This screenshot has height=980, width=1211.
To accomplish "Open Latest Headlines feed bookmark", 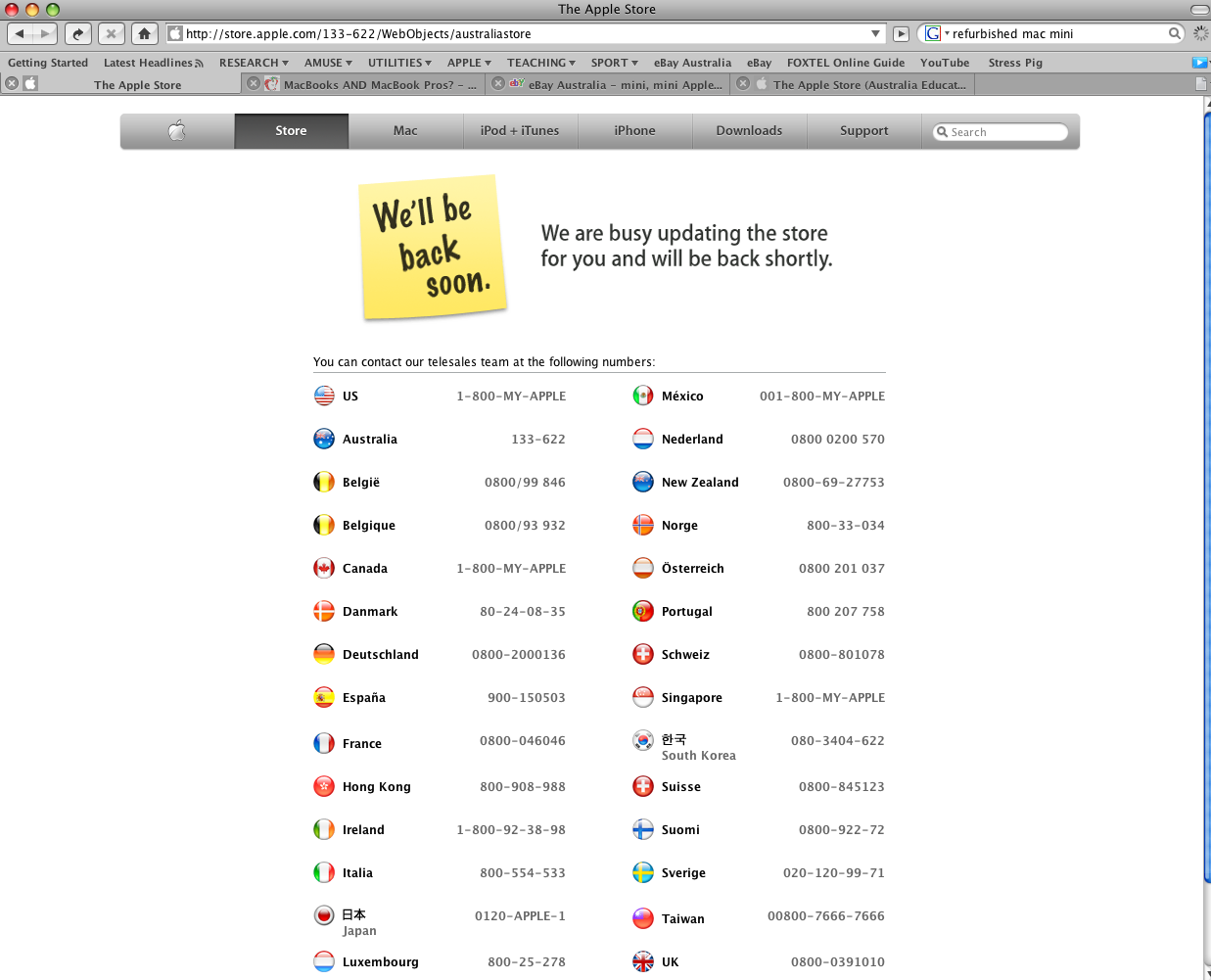I will click(153, 63).
